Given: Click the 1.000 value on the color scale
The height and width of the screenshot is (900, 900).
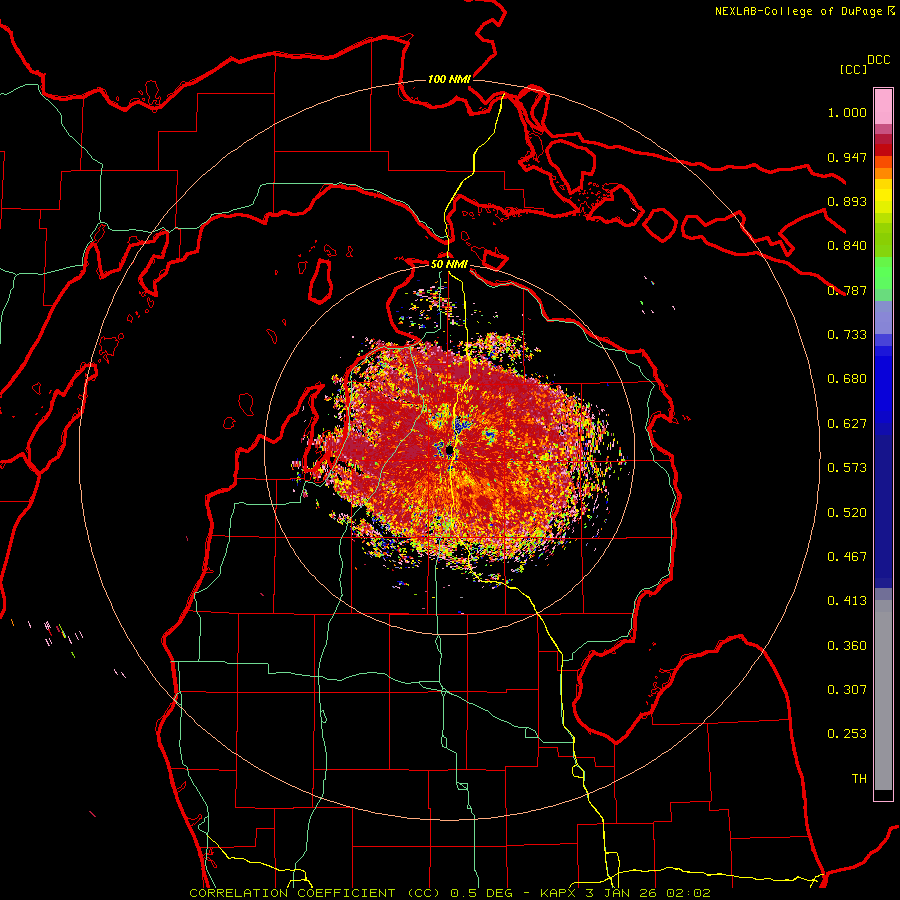Looking at the screenshot, I should pyautogui.click(x=847, y=112).
